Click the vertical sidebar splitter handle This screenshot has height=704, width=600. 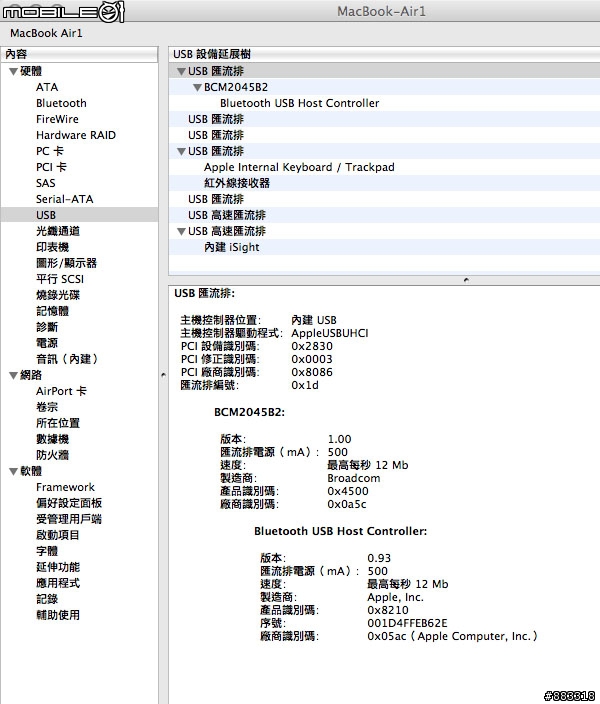pos(163,374)
